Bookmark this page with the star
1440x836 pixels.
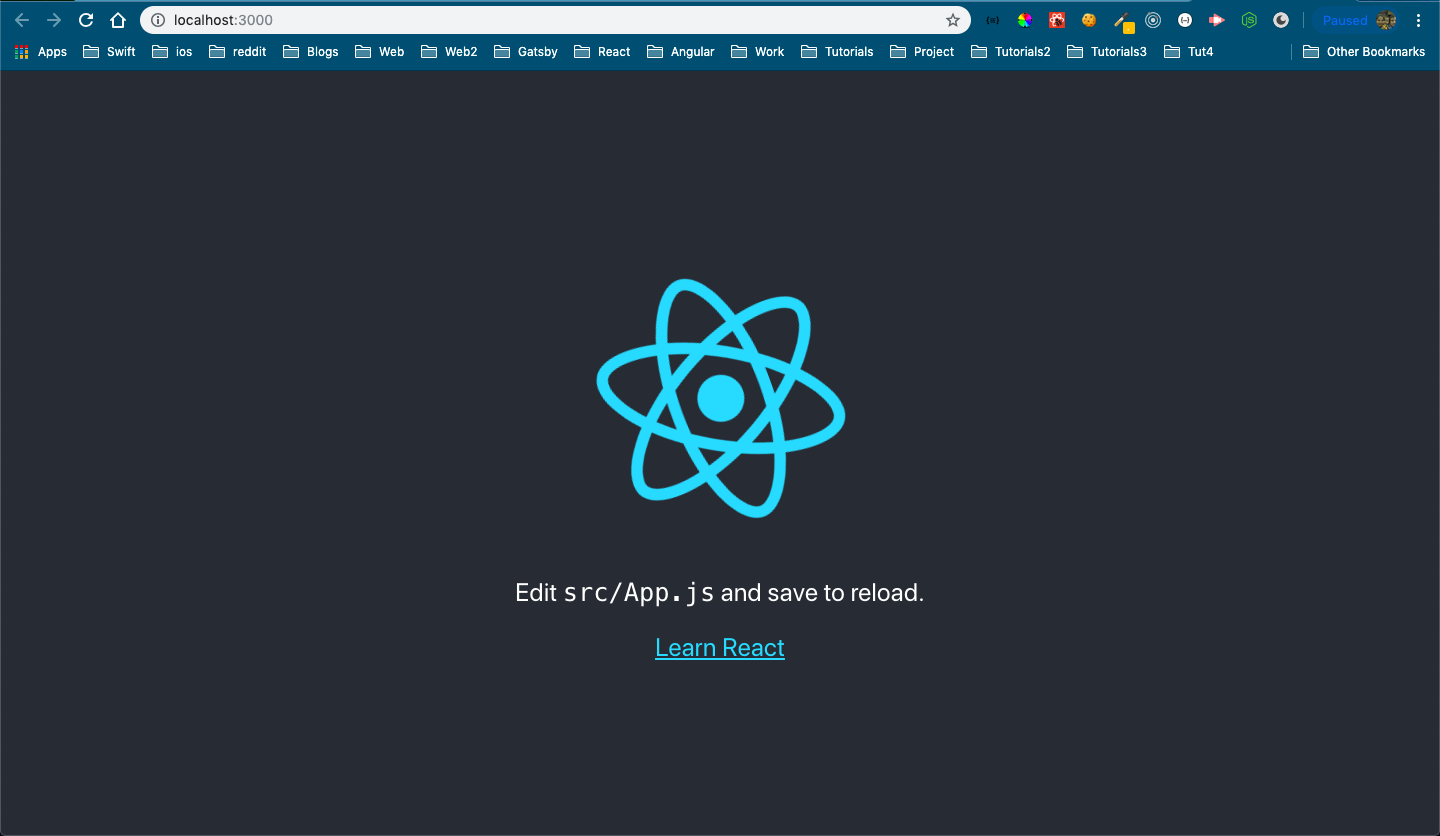(x=953, y=20)
